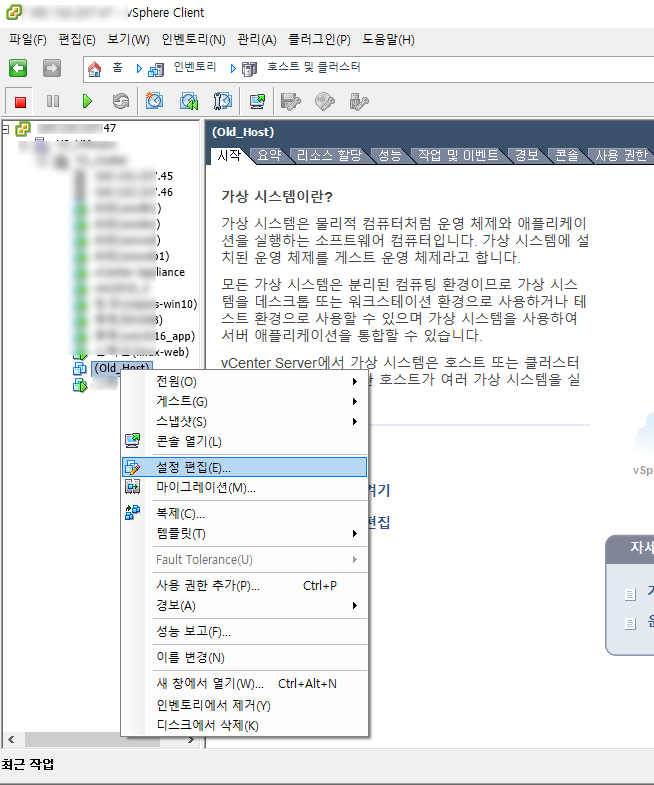654x785 pixels.
Task: Go to Home via house icon
Action: [x=95, y=69]
